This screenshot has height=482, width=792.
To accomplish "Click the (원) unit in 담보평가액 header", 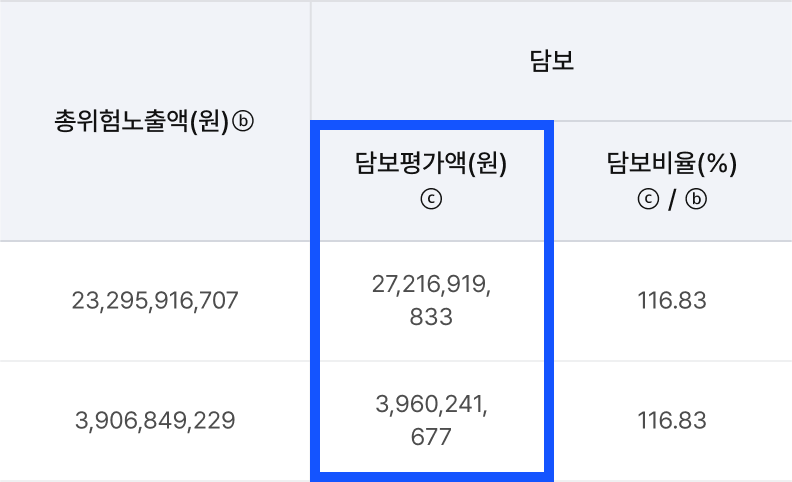I will click(x=486, y=163).
